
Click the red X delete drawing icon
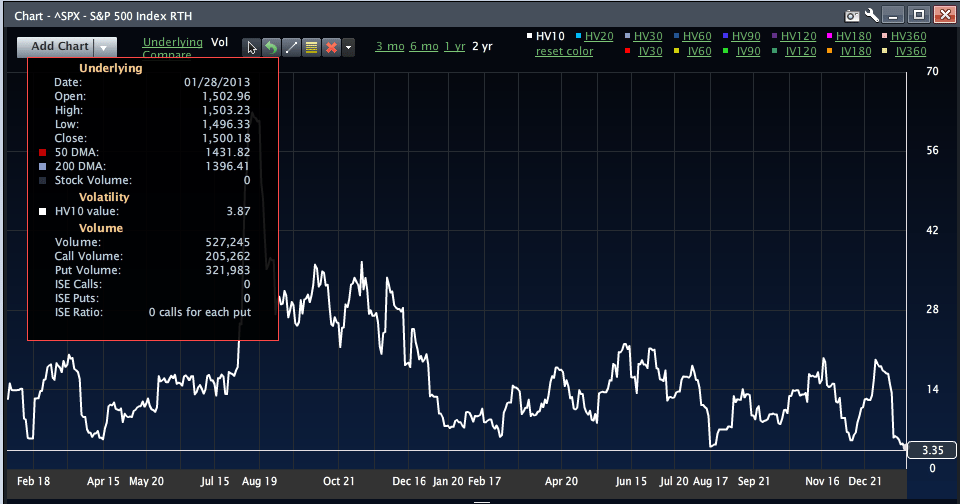click(x=331, y=47)
